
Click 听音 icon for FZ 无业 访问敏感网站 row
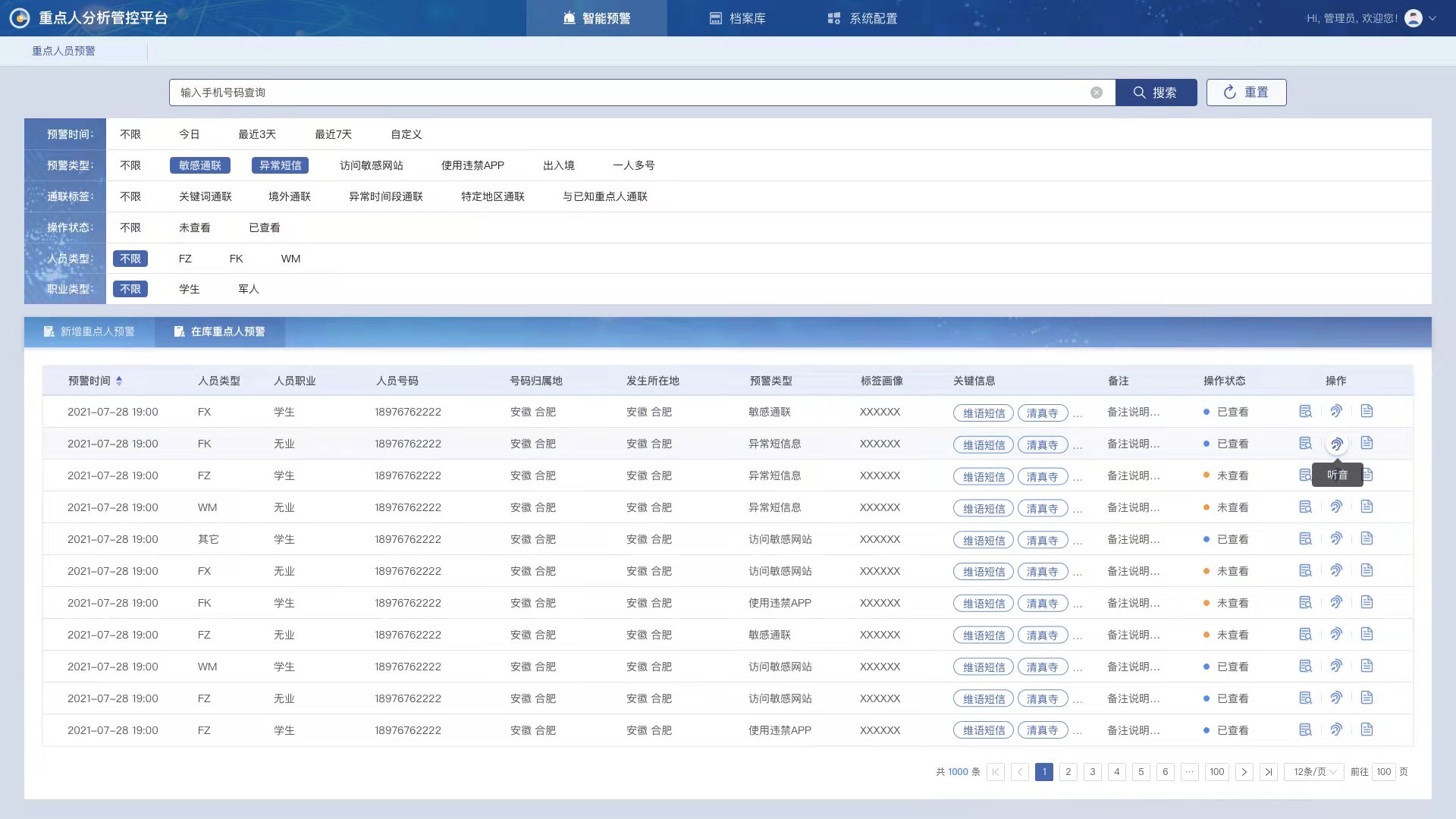(1336, 698)
